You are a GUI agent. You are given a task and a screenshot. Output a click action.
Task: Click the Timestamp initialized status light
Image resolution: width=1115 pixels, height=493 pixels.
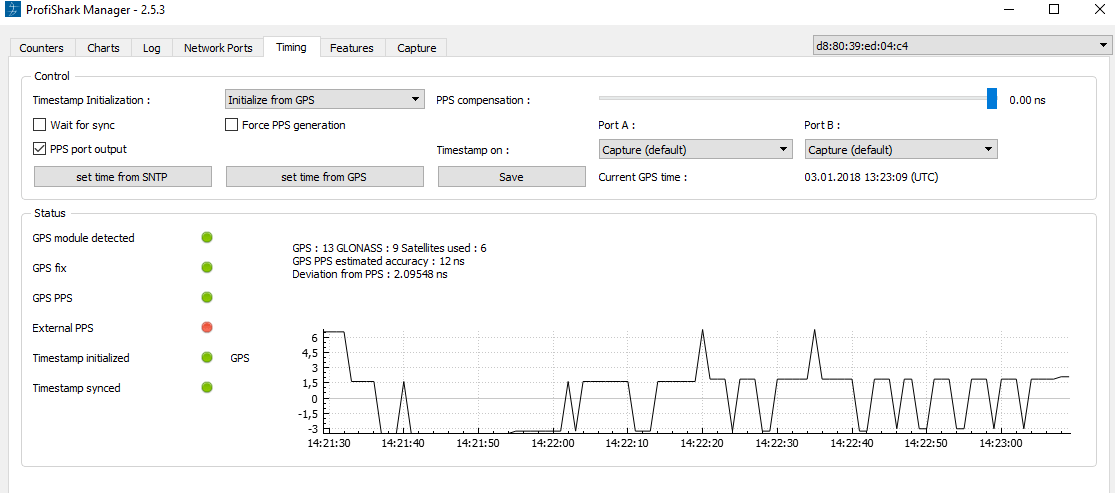tap(207, 358)
